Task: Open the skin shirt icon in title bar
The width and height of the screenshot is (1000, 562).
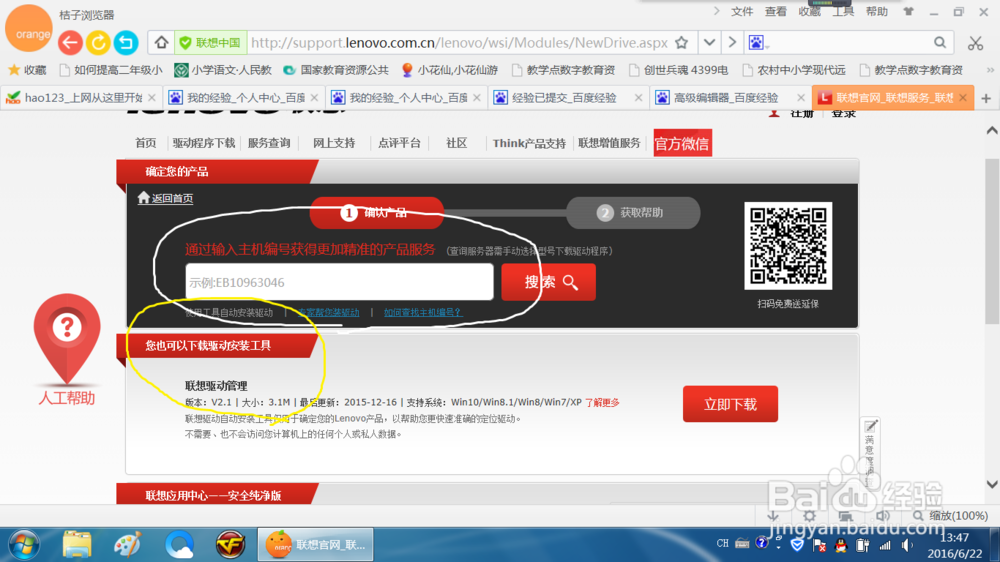Action: 909,11
